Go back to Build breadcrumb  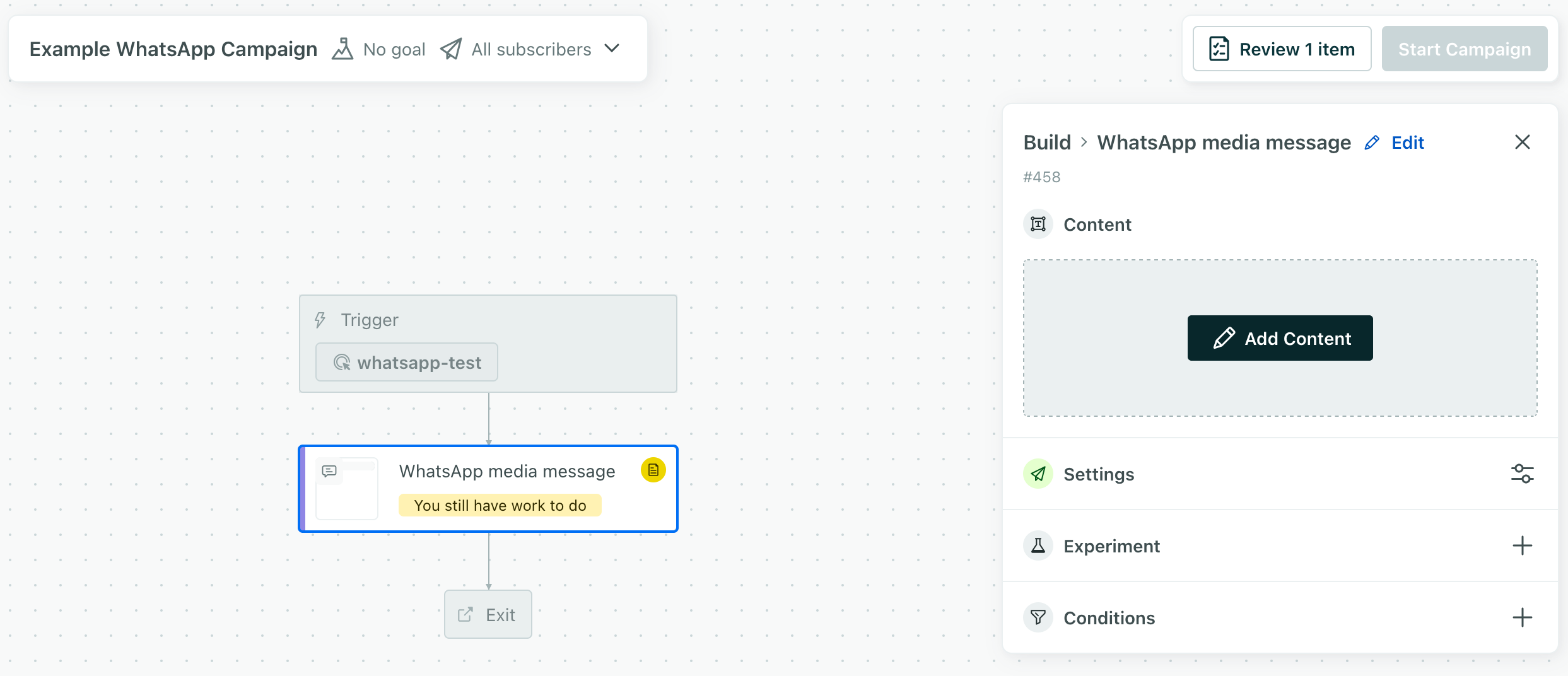[1047, 143]
